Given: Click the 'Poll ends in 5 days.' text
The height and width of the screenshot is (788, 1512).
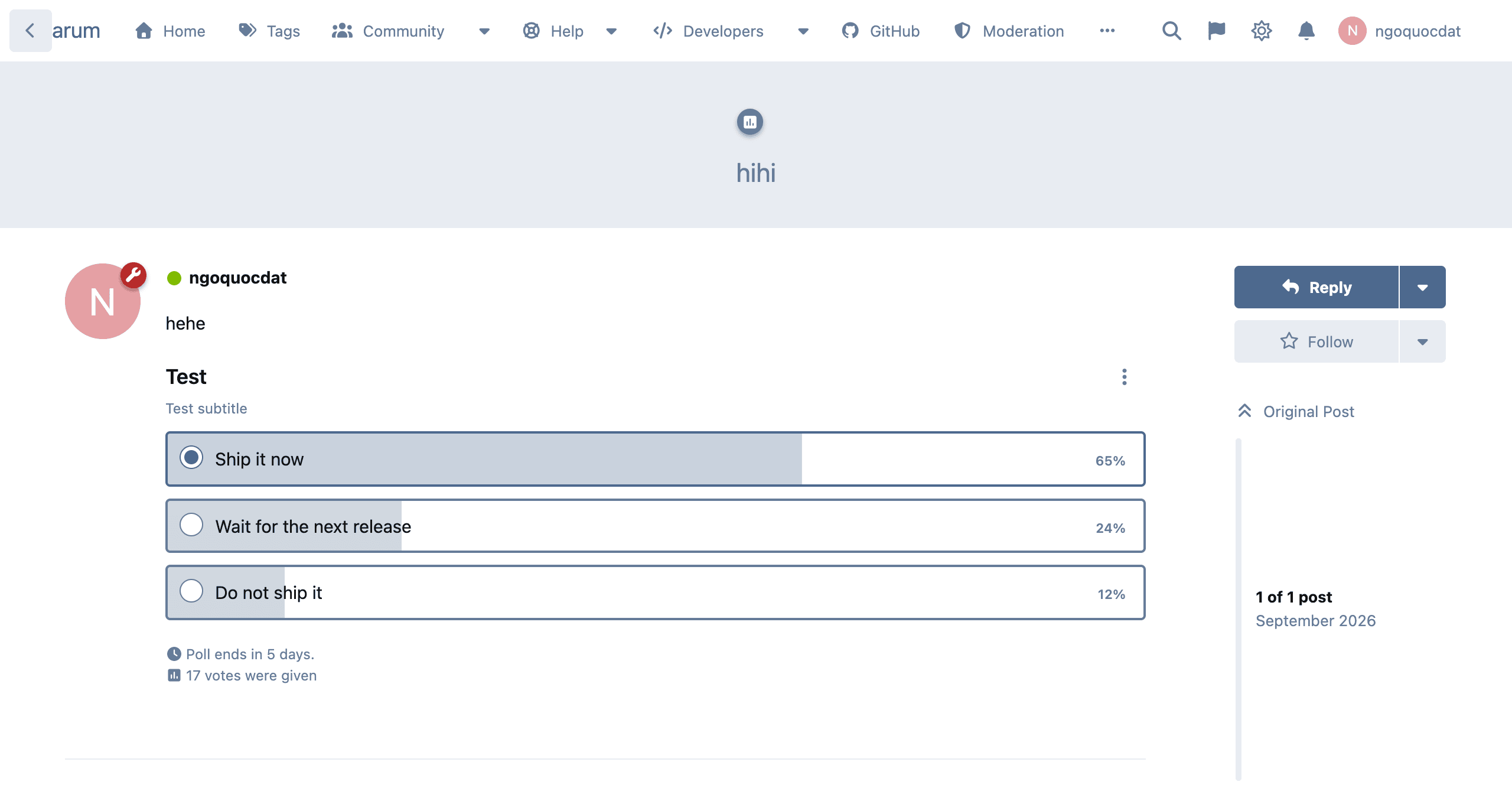Looking at the screenshot, I should pos(250,655).
